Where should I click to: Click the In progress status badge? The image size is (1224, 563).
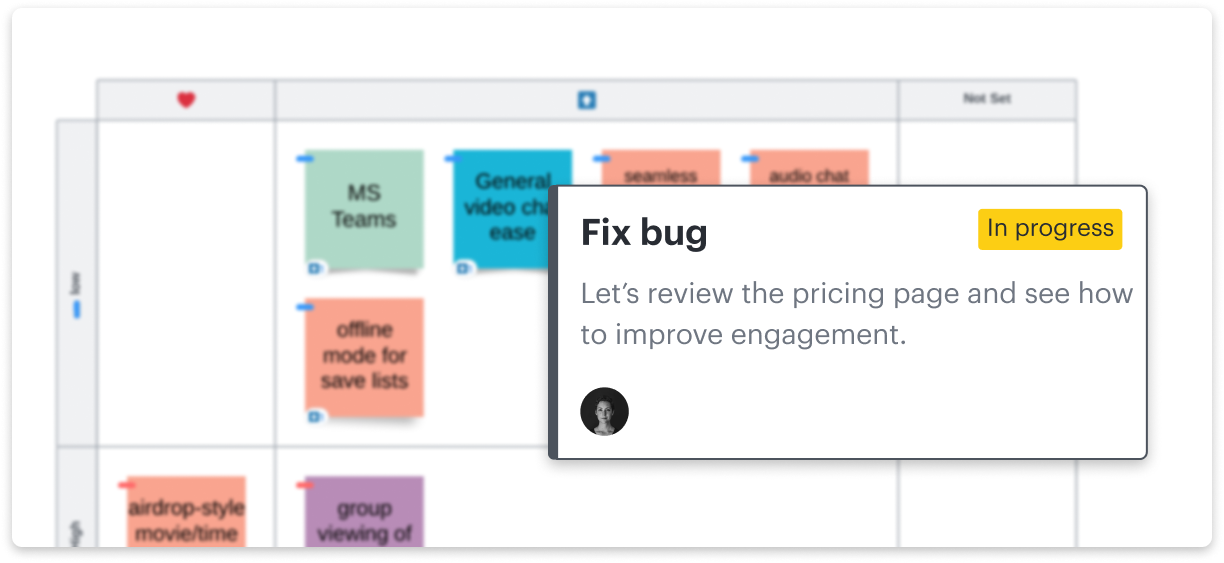click(x=1050, y=229)
